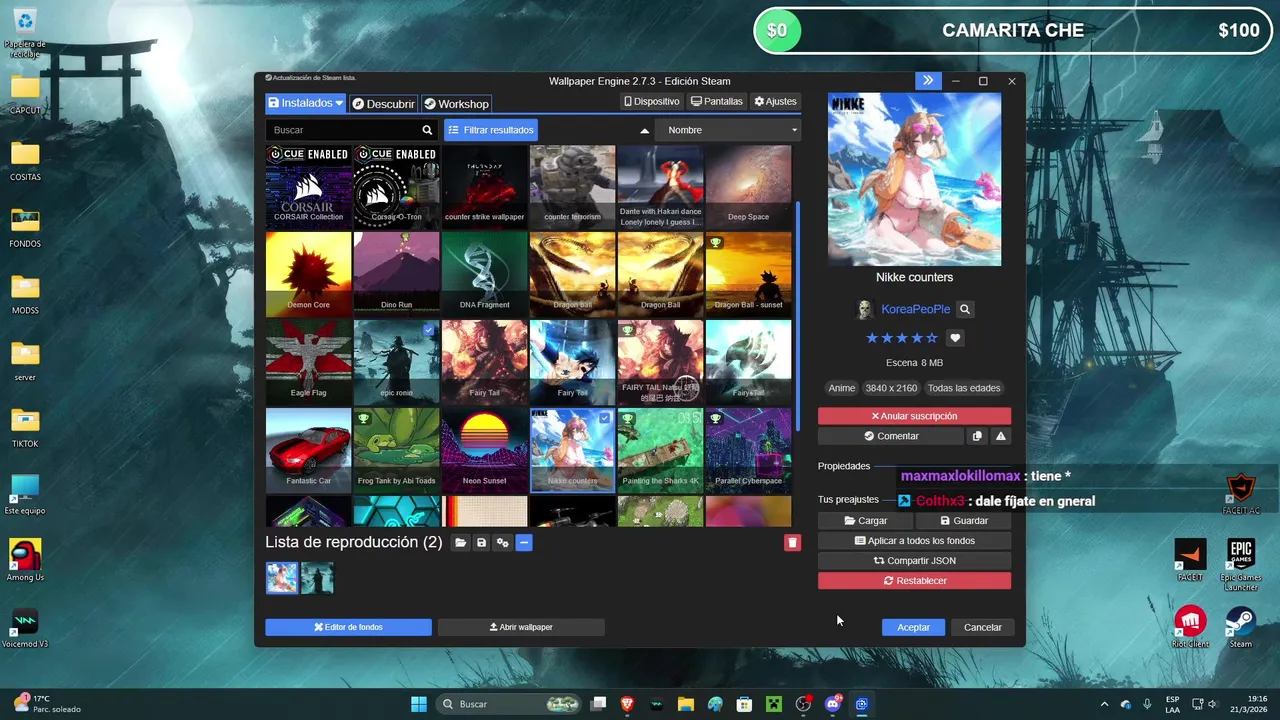Click the blue minus playlist button
The width and height of the screenshot is (1280, 720).
coord(524,542)
